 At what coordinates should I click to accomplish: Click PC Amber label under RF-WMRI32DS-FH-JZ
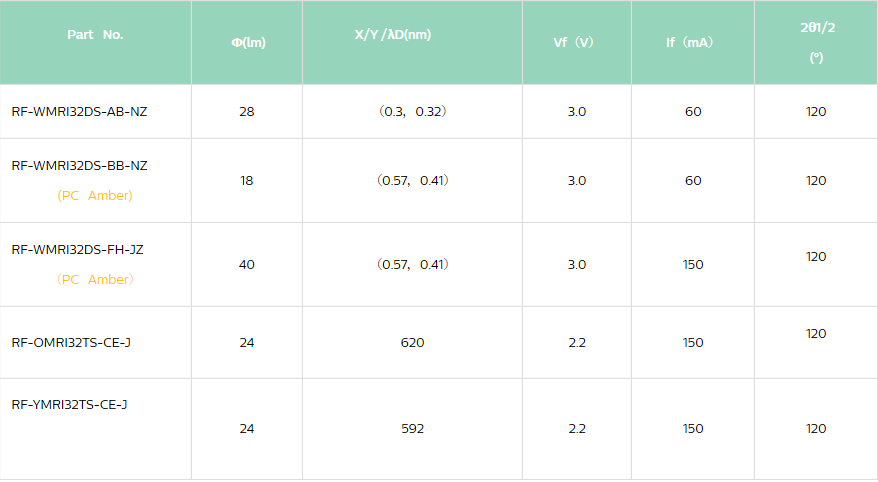point(95,280)
